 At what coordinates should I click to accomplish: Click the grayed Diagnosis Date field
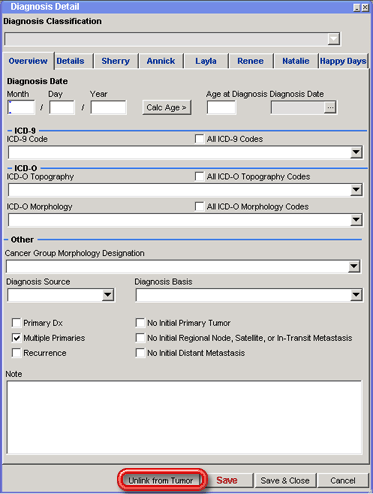point(298,107)
